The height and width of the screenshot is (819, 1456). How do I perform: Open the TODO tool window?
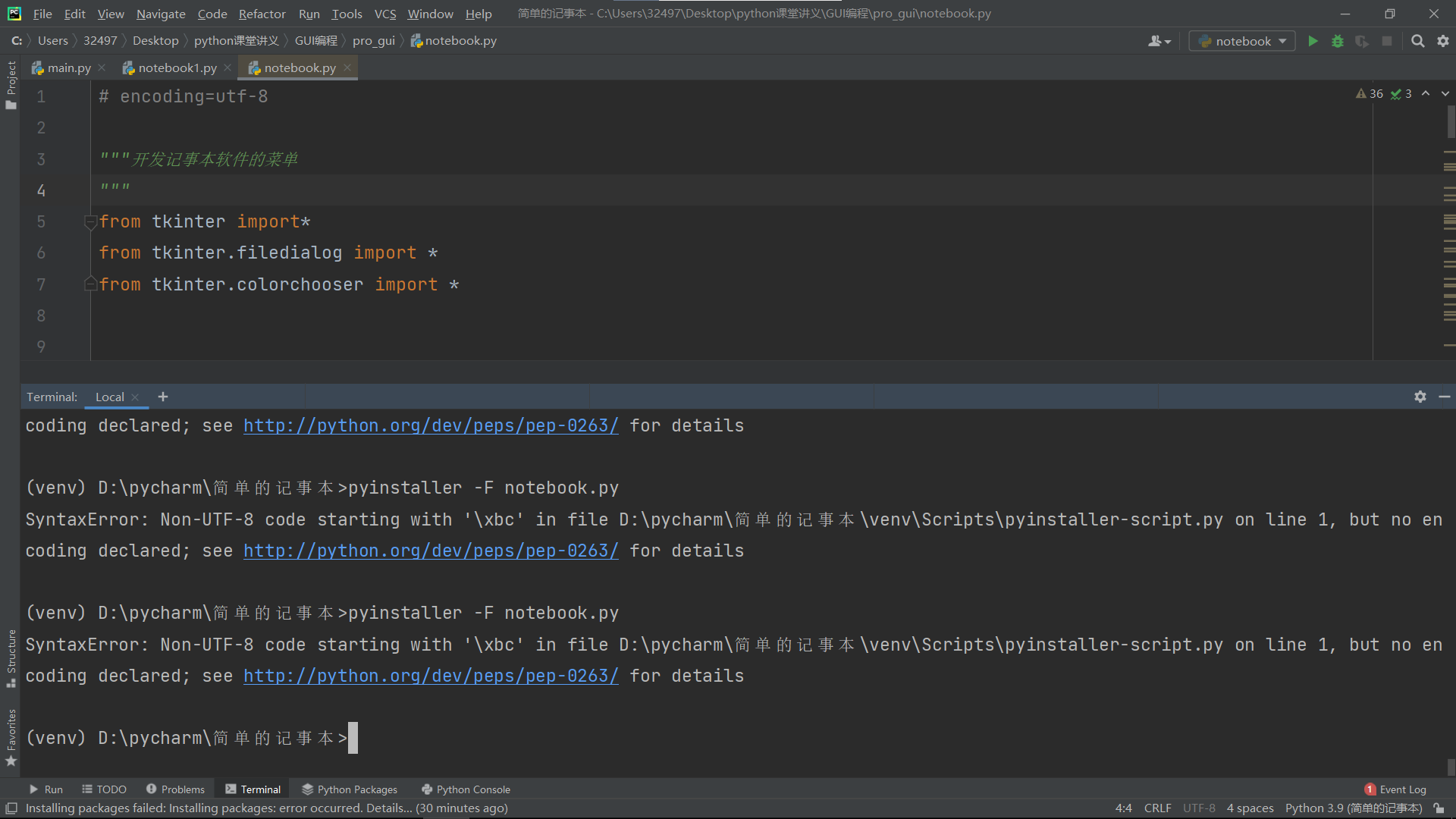[104, 789]
